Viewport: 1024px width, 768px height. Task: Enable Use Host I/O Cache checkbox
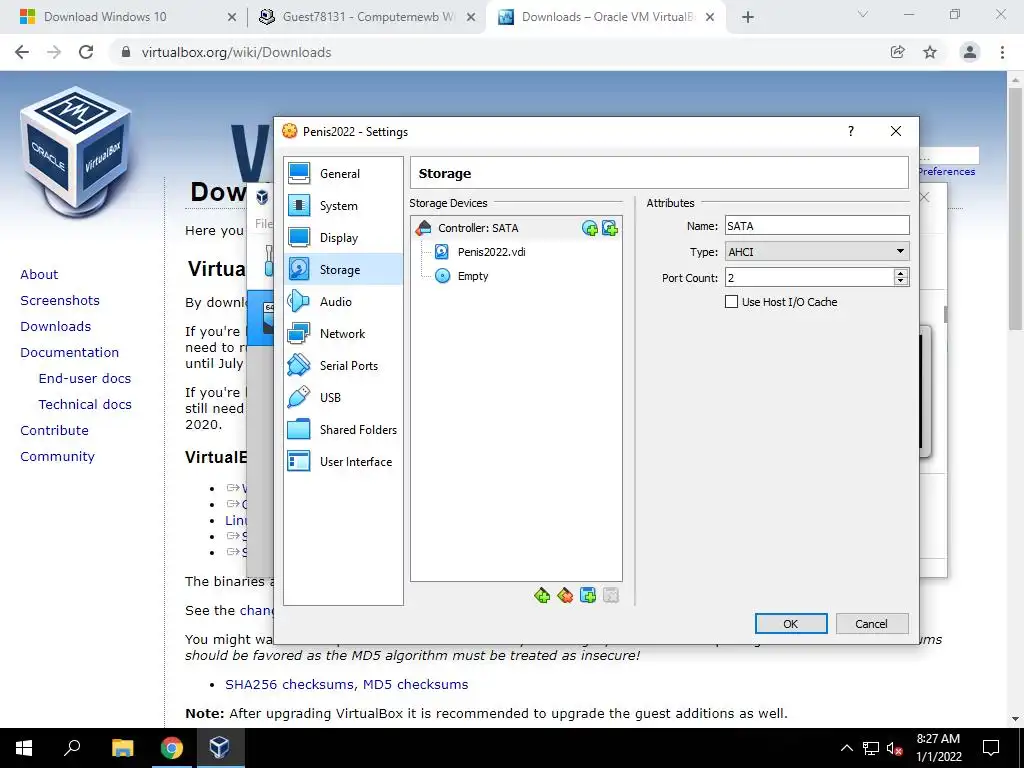[731, 302]
